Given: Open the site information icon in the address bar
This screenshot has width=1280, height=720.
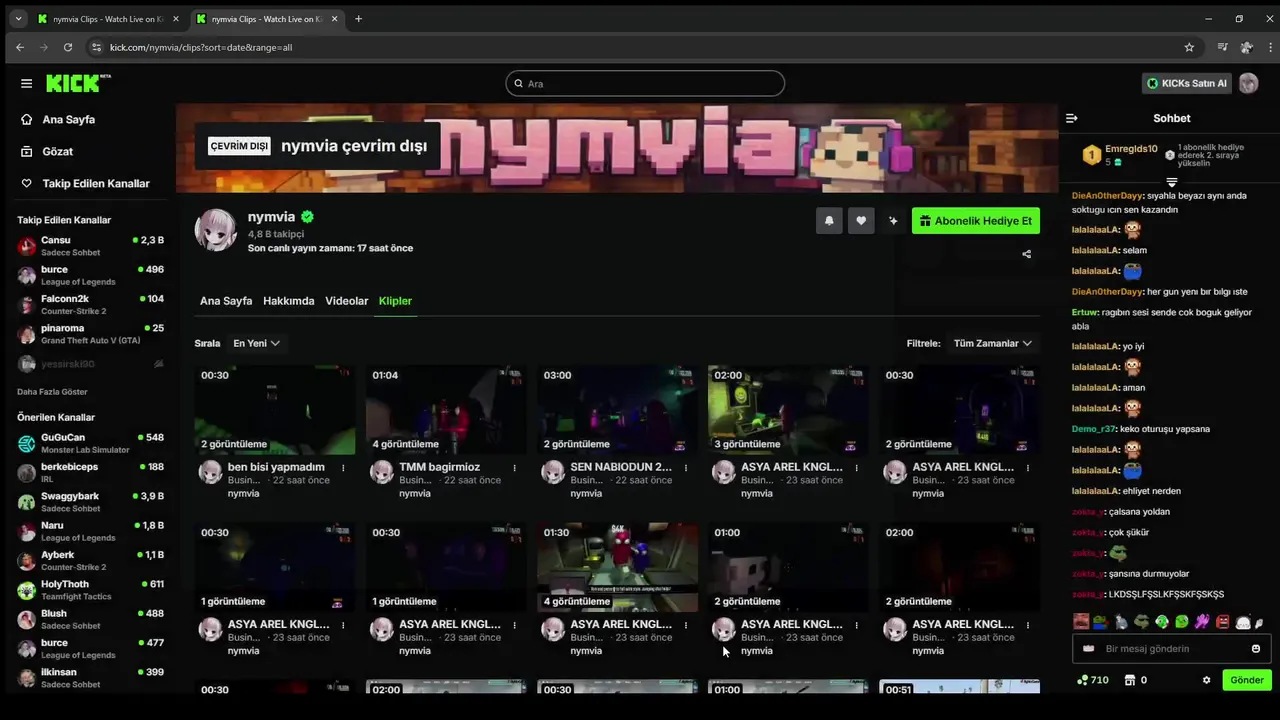Looking at the screenshot, I should (96, 47).
